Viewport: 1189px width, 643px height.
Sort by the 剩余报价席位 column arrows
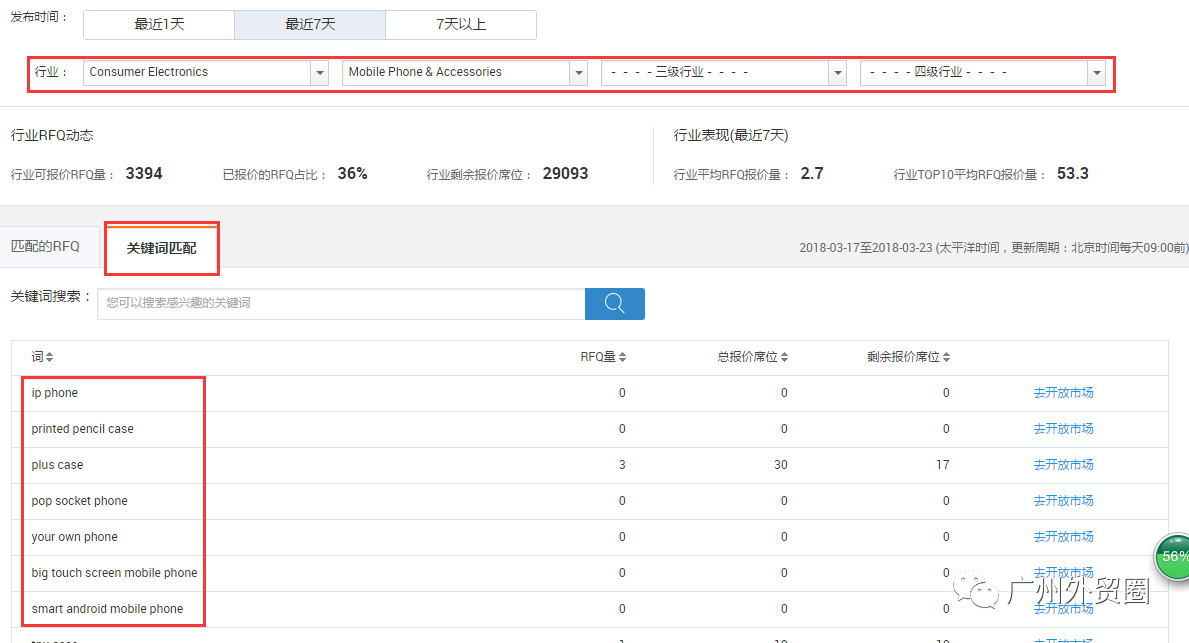(x=946, y=357)
